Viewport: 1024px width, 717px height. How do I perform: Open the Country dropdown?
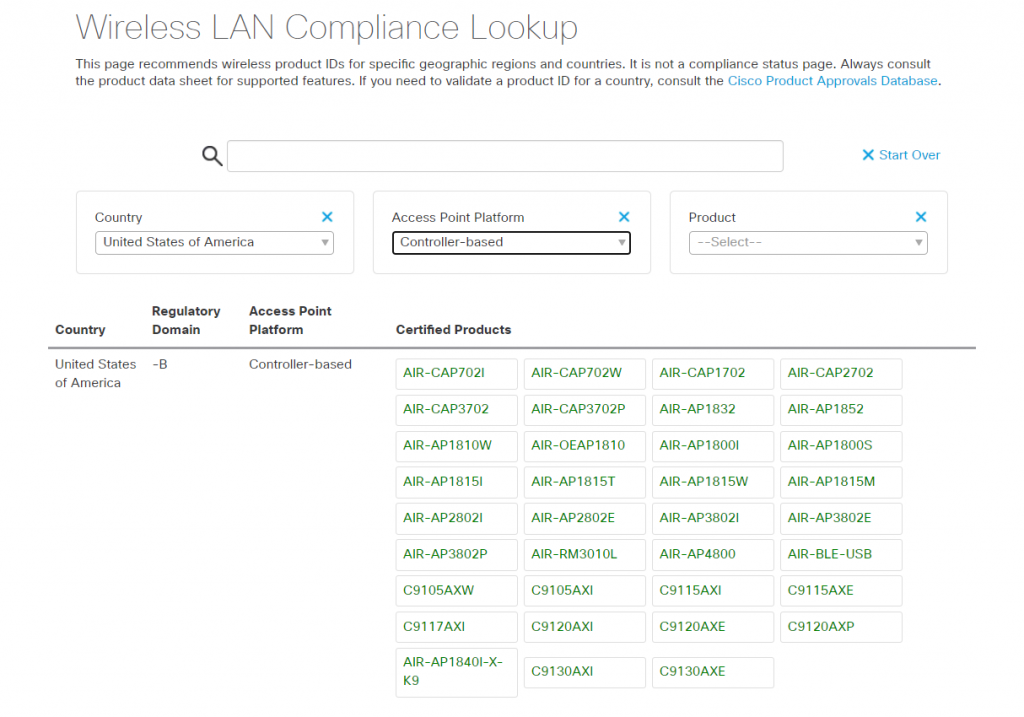coord(214,242)
